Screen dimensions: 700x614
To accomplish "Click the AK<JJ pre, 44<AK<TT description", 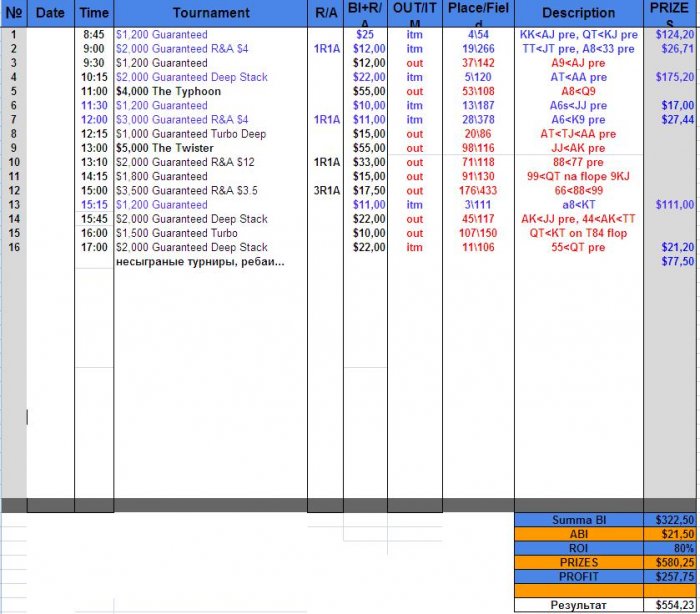I will 579,219.
